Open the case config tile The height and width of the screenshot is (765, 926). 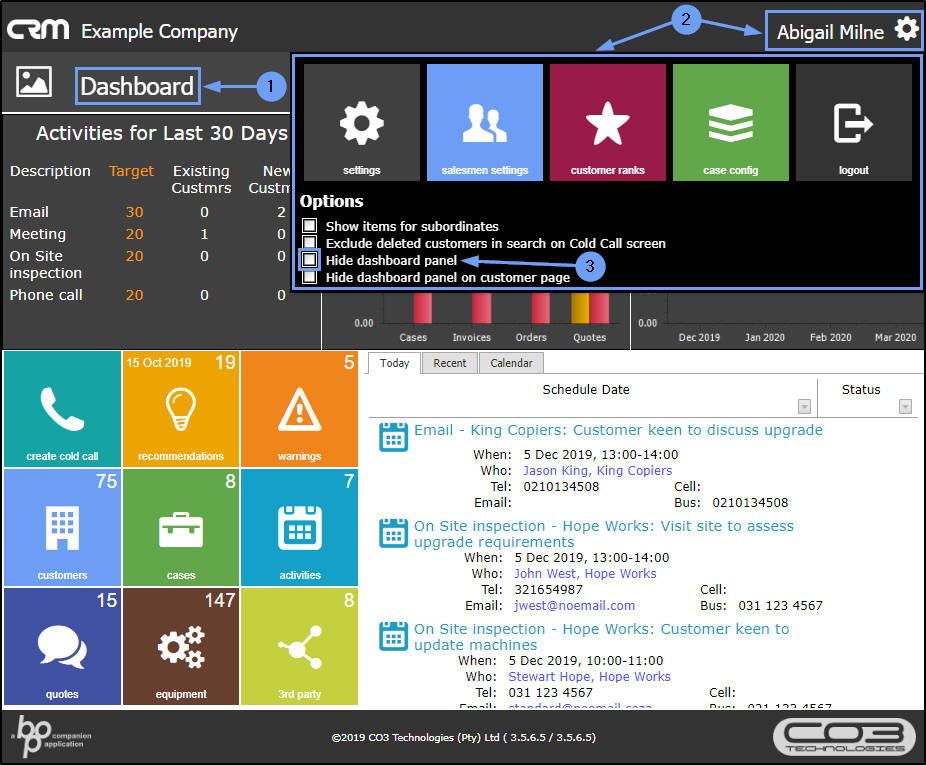pos(731,122)
